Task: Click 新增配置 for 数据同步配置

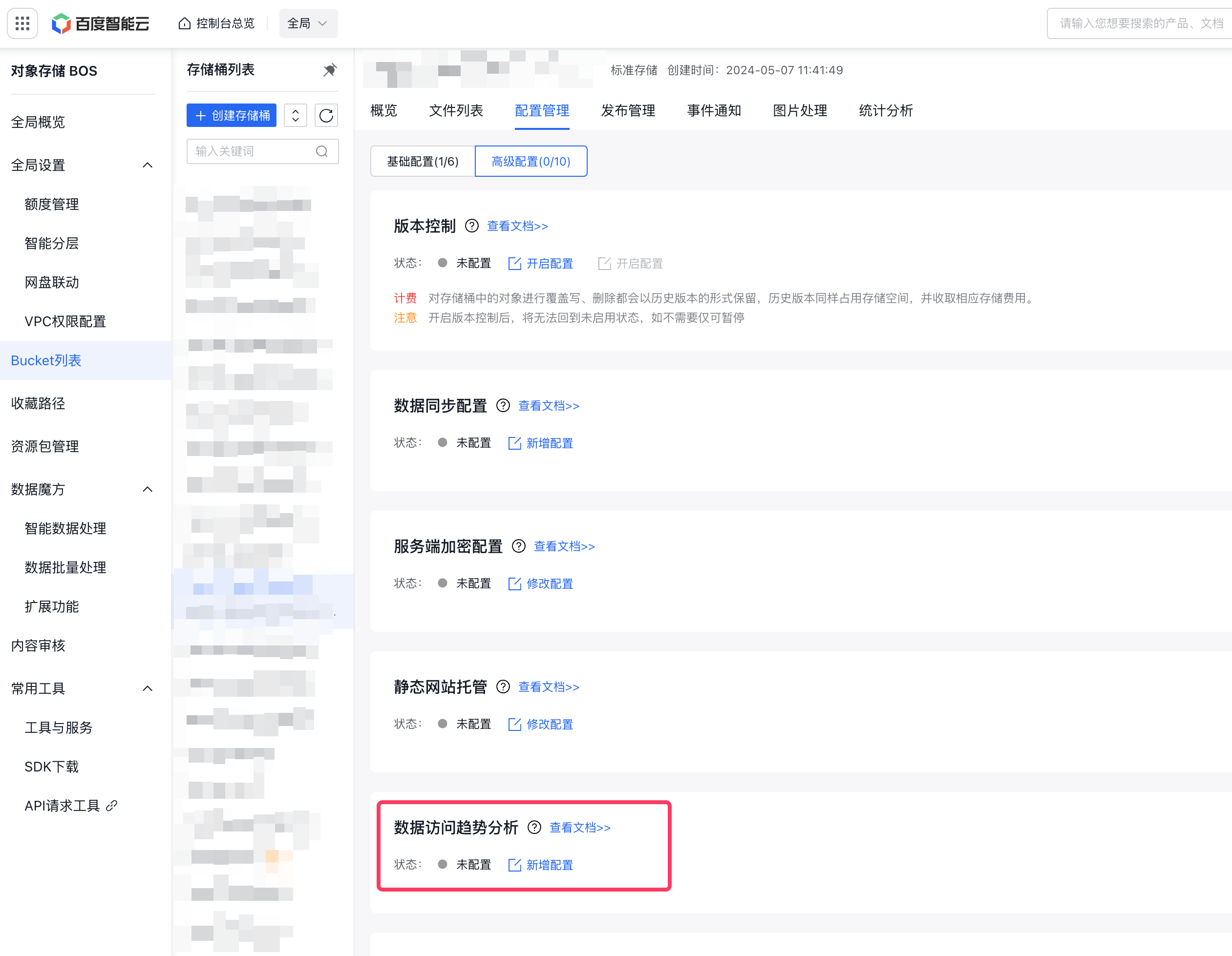Action: (x=540, y=443)
